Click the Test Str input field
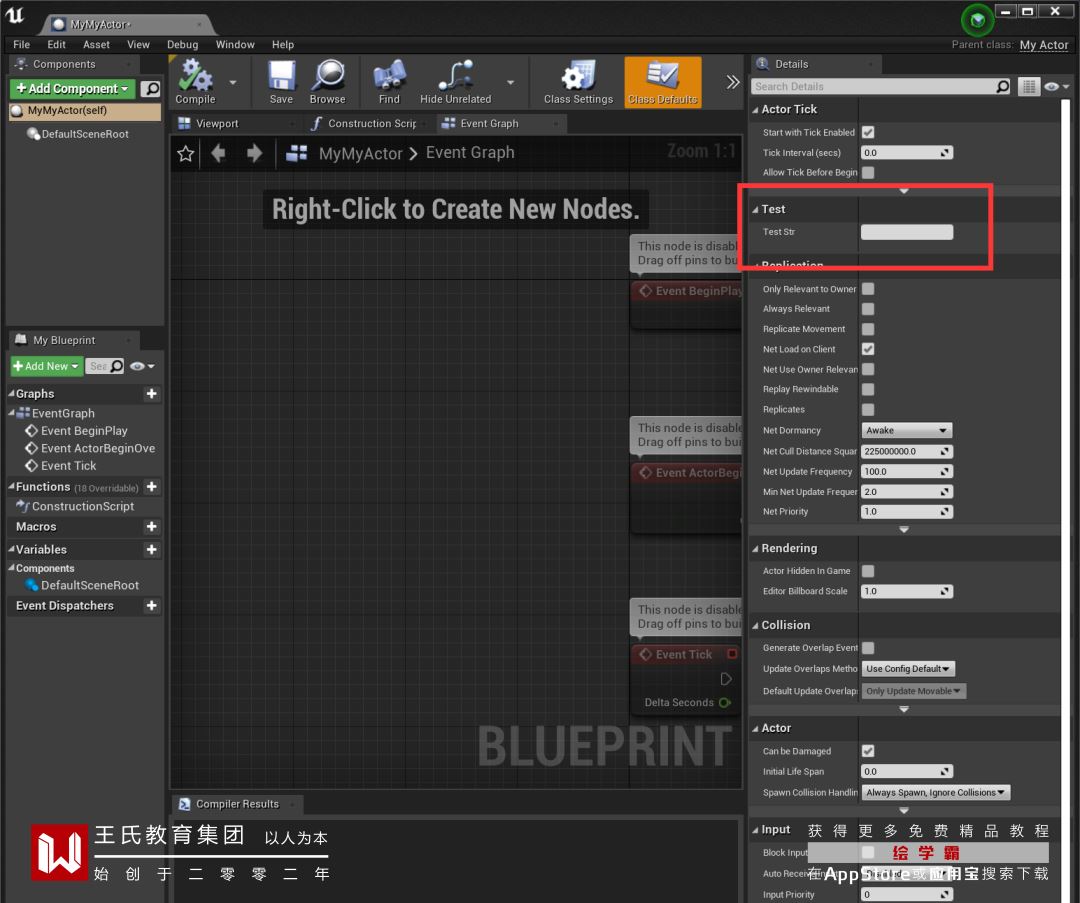This screenshot has width=1080, height=903. click(906, 232)
